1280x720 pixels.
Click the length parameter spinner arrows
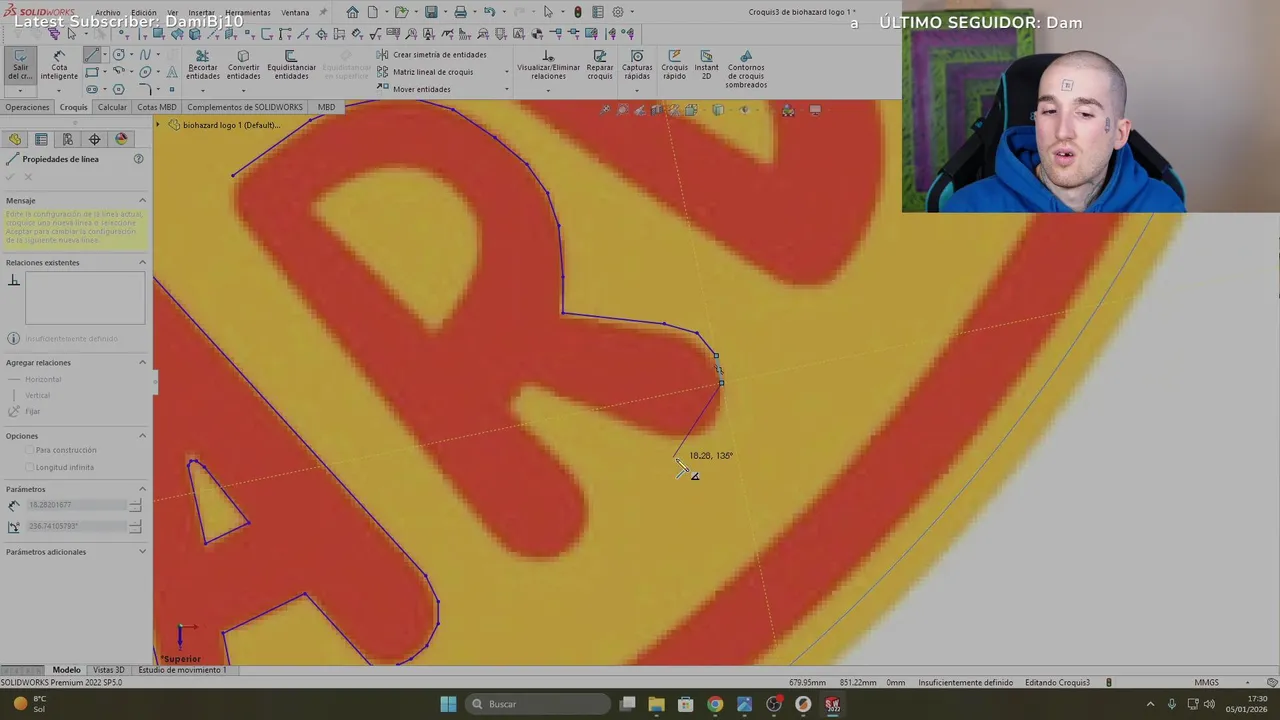(x=135, y=505)
